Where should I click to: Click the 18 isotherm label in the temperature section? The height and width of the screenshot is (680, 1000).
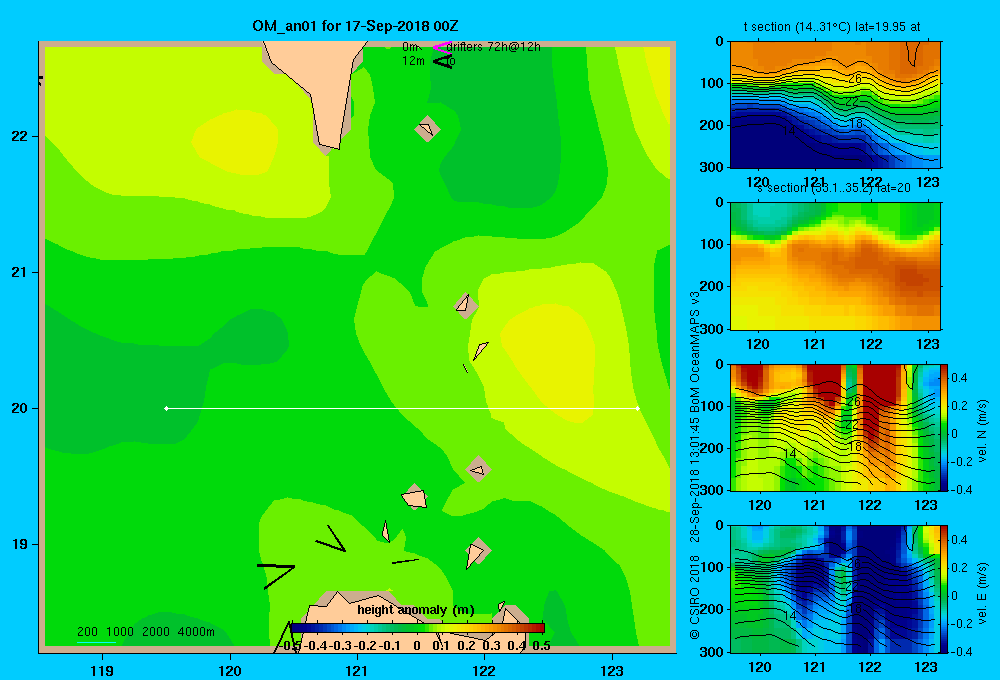(856, 124)
